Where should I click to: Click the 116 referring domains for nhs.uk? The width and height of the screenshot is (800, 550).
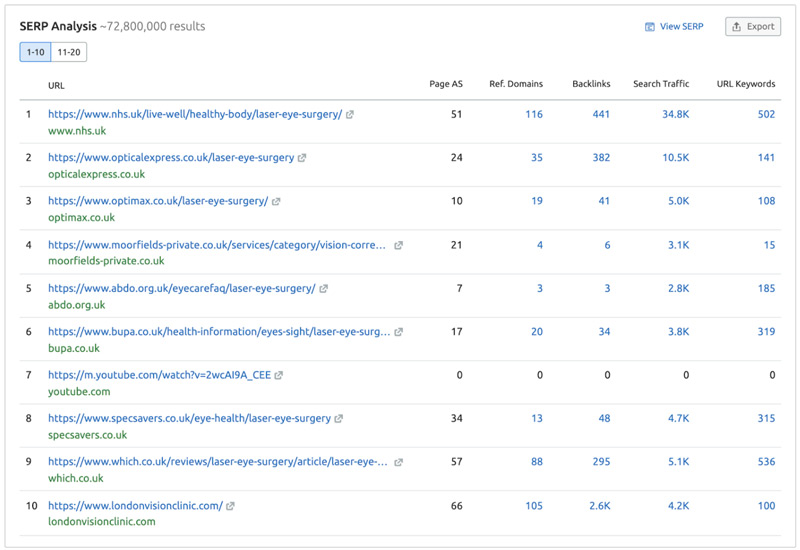(533, 115)
